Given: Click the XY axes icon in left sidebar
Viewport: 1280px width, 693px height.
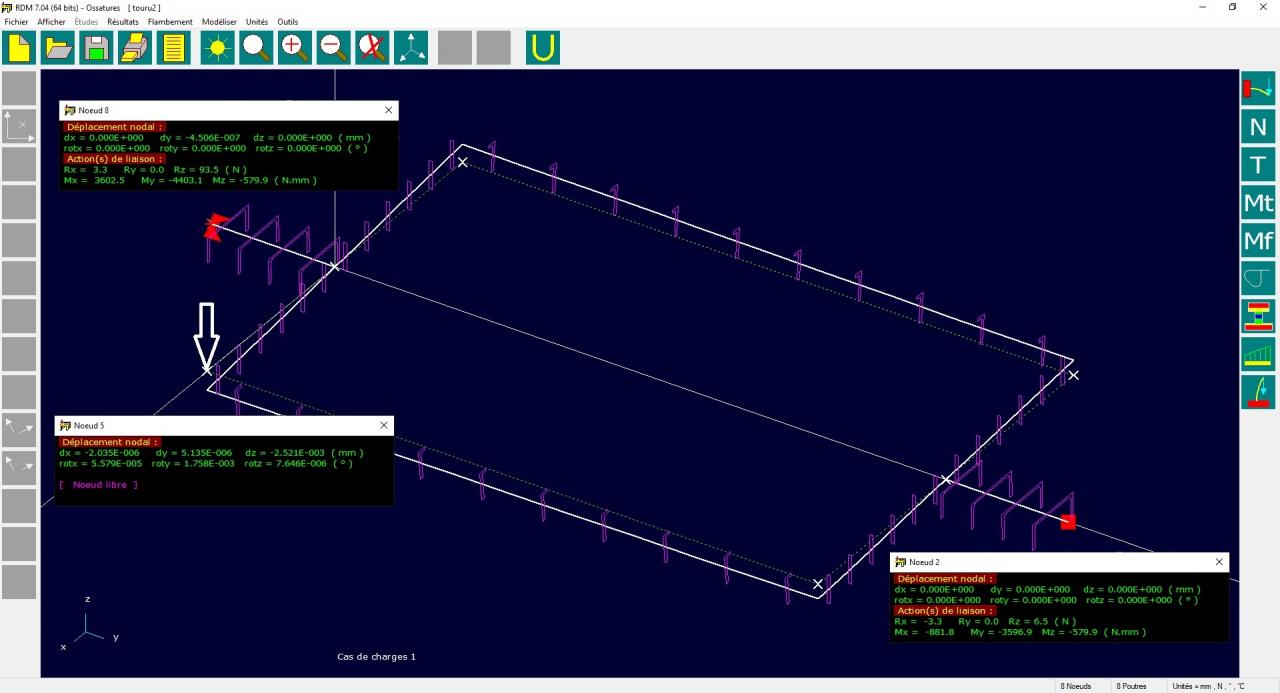Looking at the screenshot, I should (19, 126).
